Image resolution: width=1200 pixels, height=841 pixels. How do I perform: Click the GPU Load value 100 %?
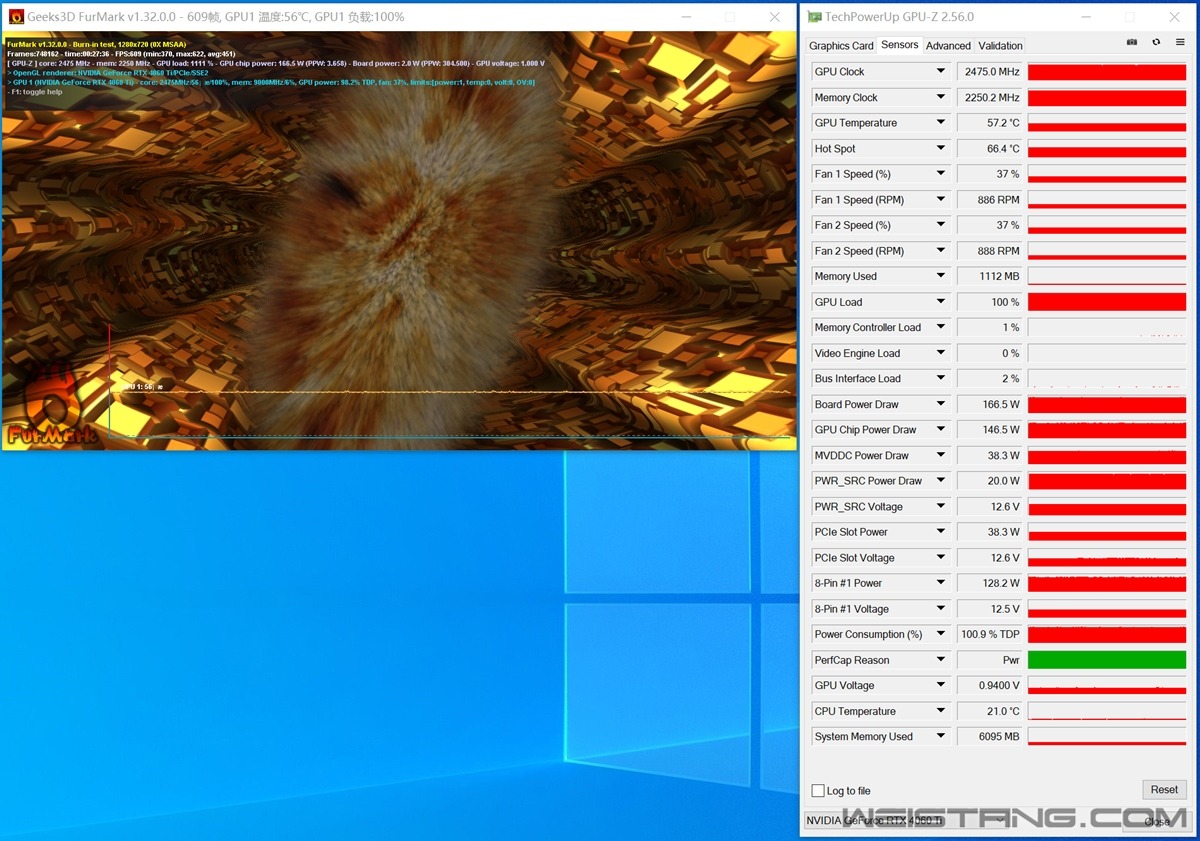pyautogui.click(x=990, y=302)
